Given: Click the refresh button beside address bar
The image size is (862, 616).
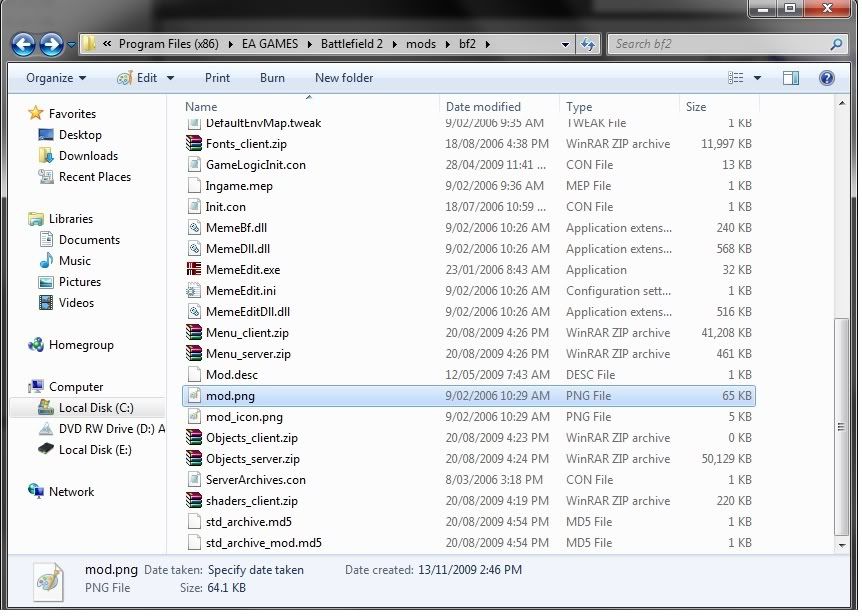Looking at the screenshot, I should [x=589, y=44].
